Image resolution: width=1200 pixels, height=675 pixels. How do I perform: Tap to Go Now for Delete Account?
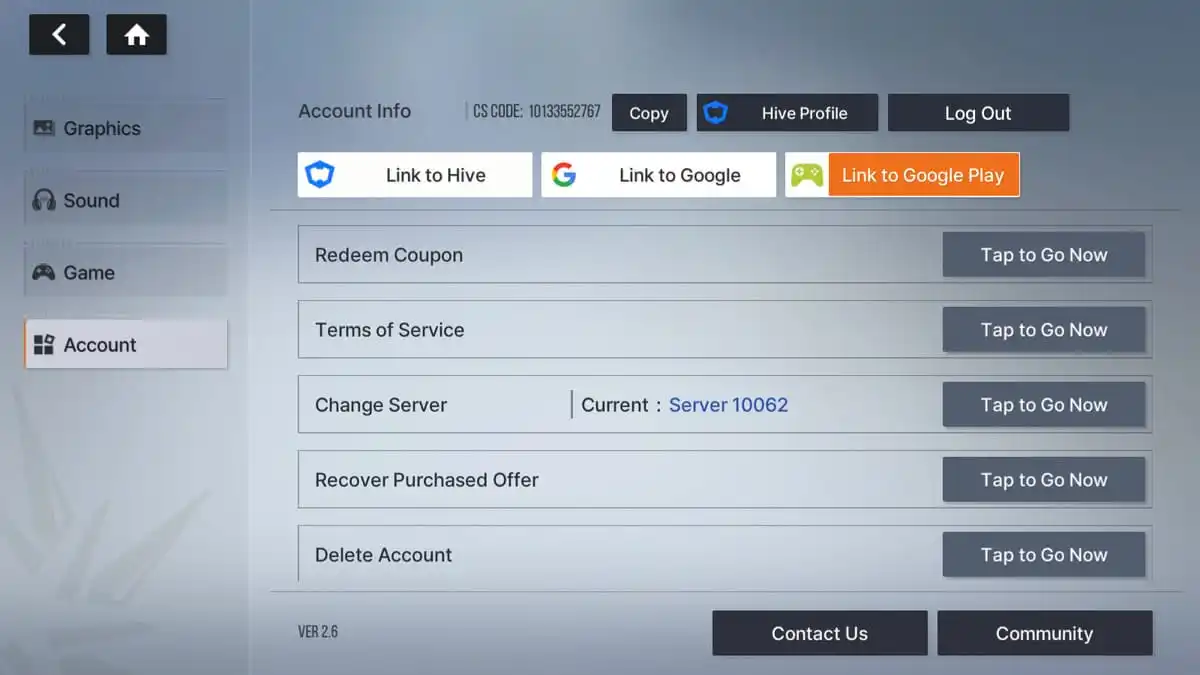coord(1043,554)
